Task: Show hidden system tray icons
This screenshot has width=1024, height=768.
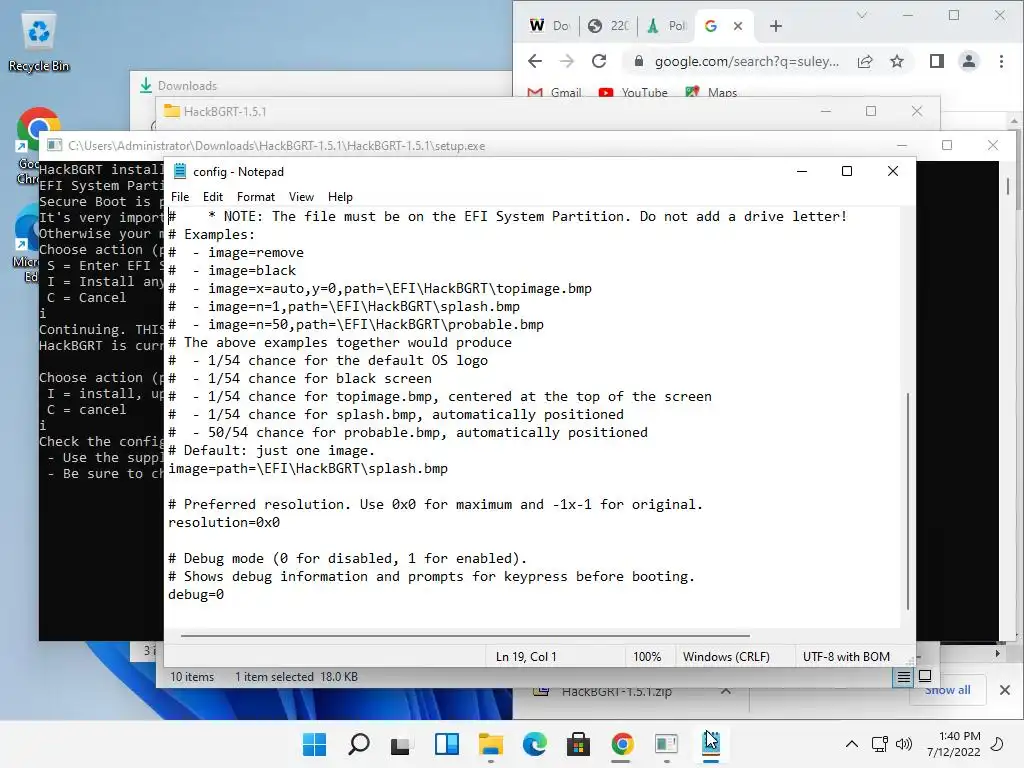Action: 852,744
